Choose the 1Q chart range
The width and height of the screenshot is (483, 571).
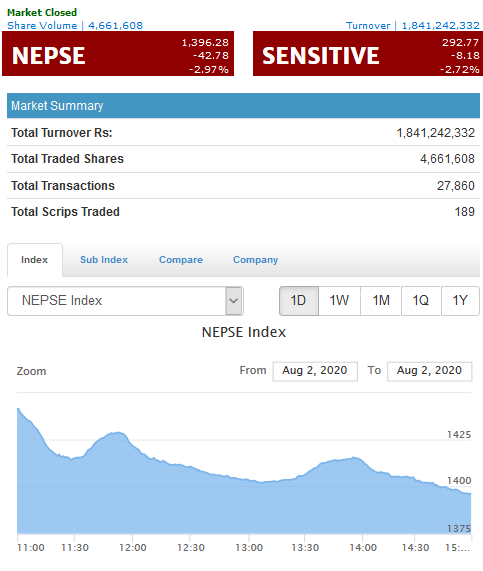coord(421,301)
